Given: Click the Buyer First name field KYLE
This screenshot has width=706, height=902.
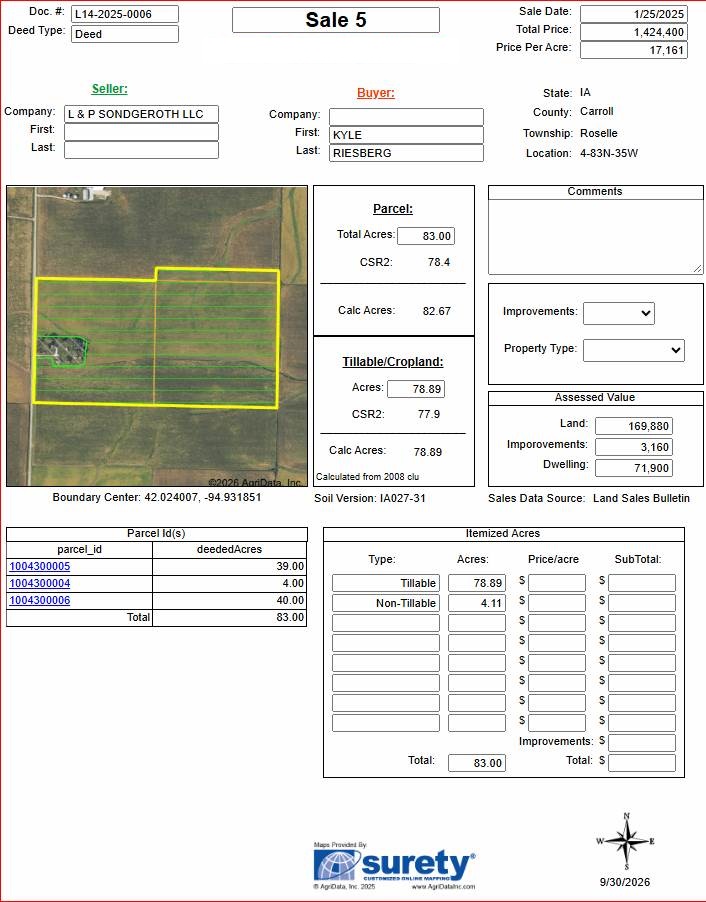Looking at the screenshot, I should coord(406,135).
